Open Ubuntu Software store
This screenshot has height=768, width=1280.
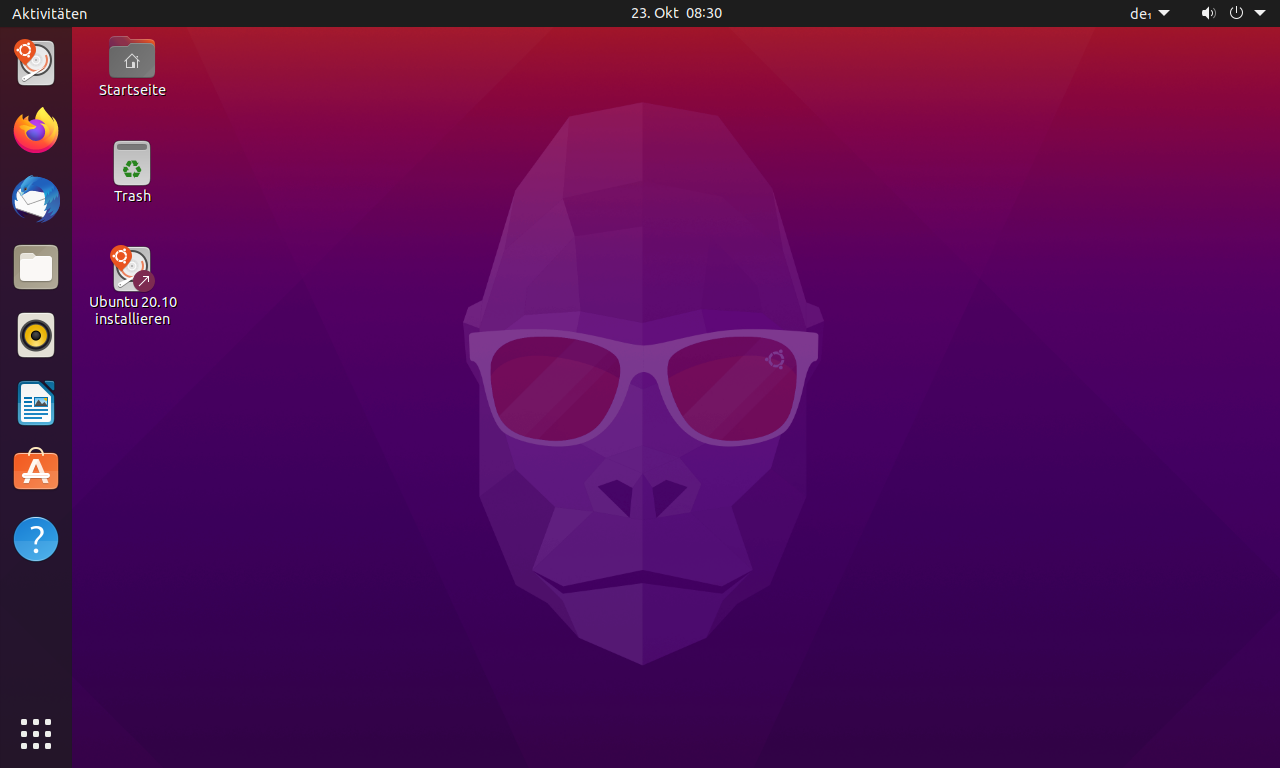(x=36, y=471)
